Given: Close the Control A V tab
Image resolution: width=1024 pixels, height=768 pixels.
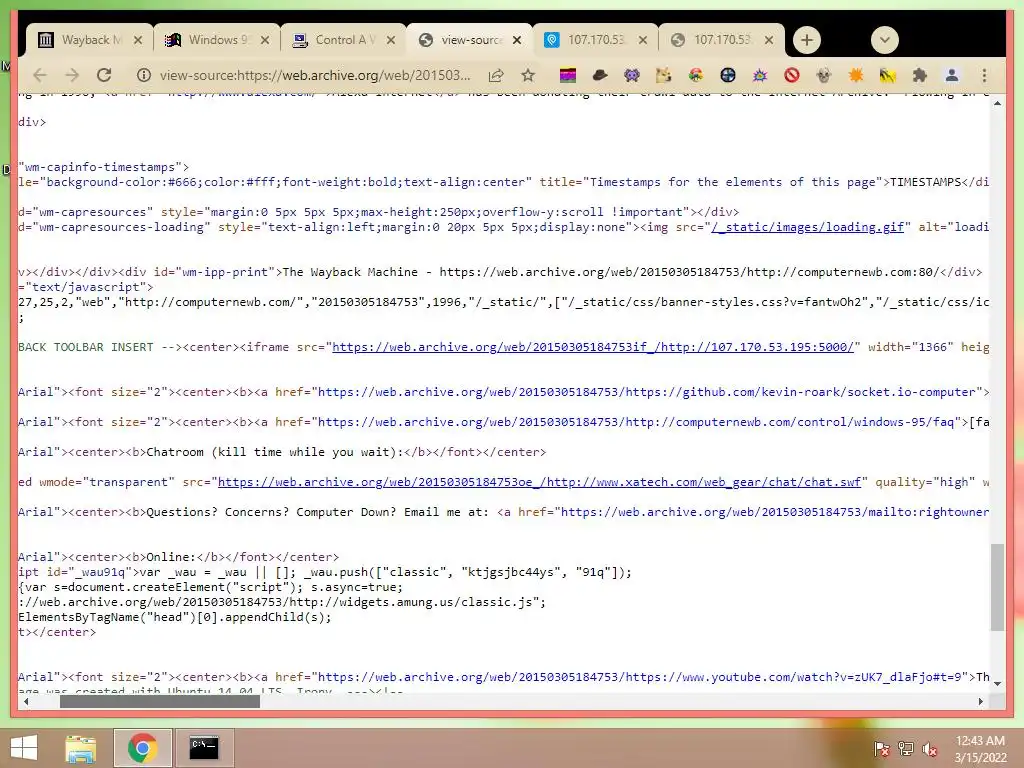Looking at the screenshot, I should point(391,40).
